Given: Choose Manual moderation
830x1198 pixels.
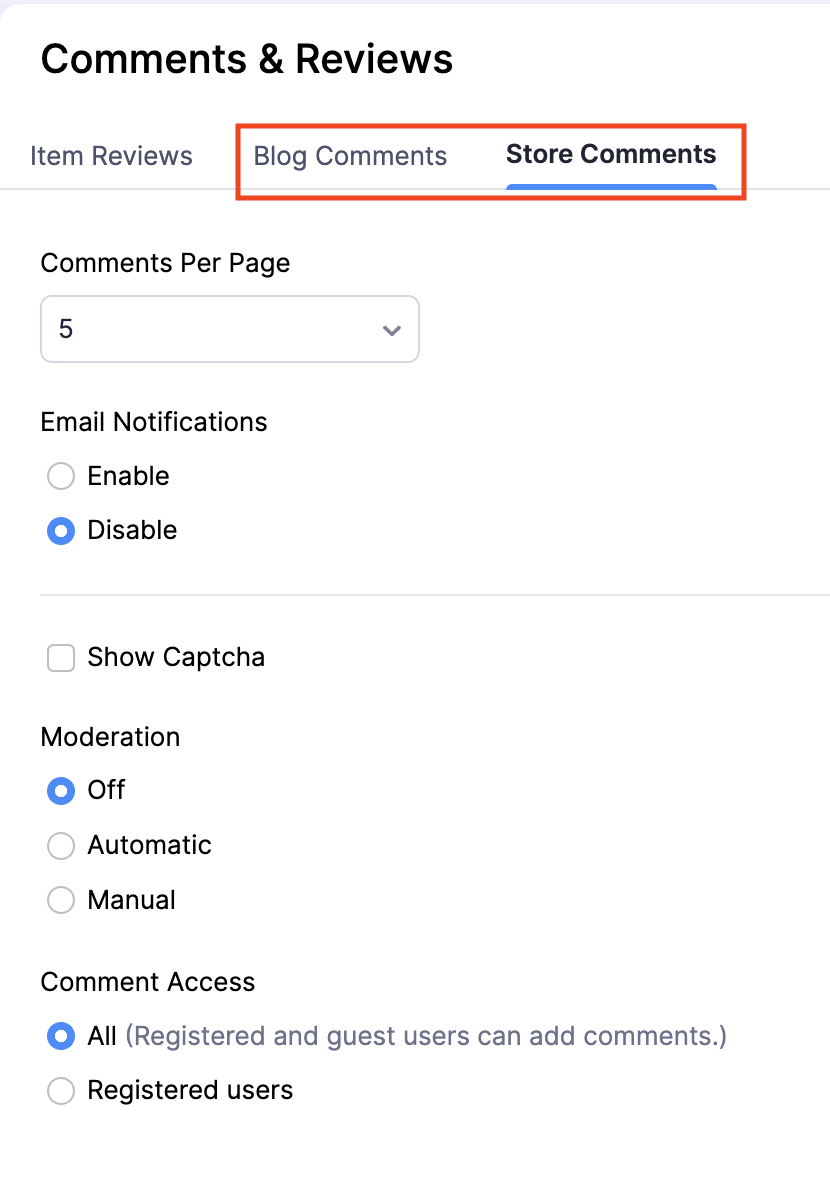Looking at the screenshot, I should point(60,900).
